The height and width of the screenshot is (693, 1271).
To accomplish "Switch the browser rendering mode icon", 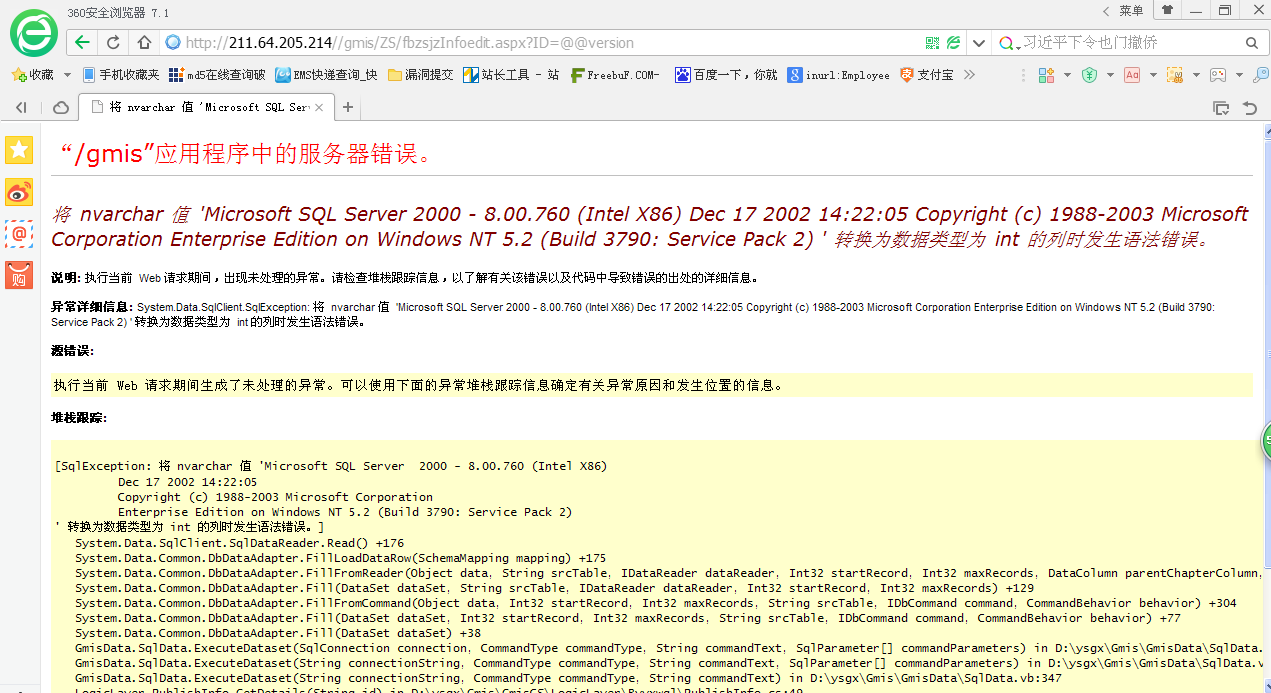I will [954, 43].
